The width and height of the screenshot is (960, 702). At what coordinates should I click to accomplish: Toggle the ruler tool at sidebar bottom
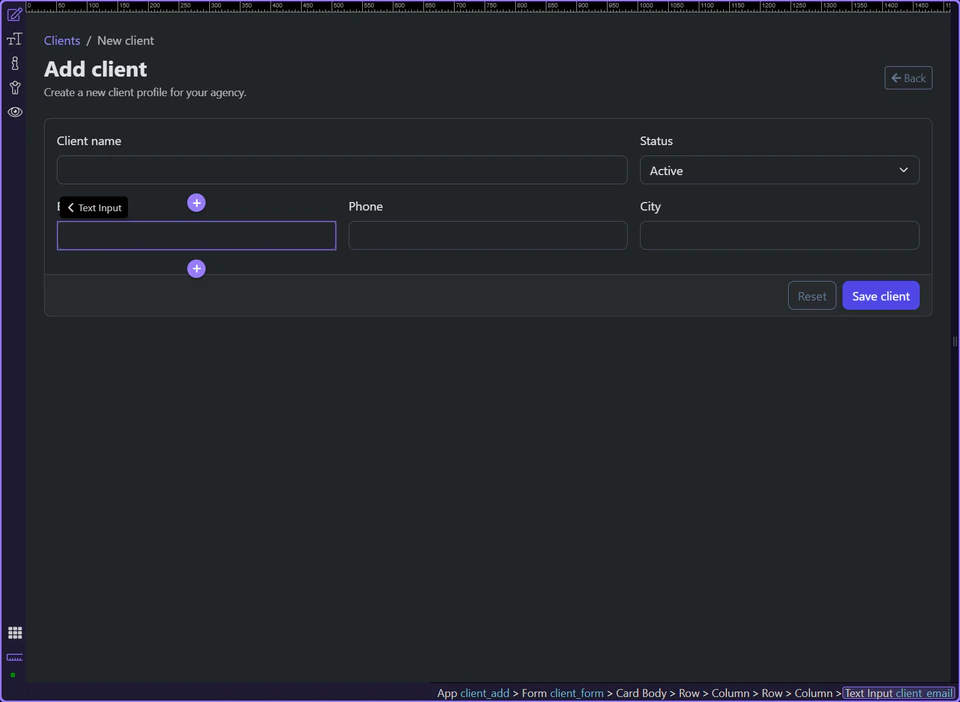coord(14,657)
